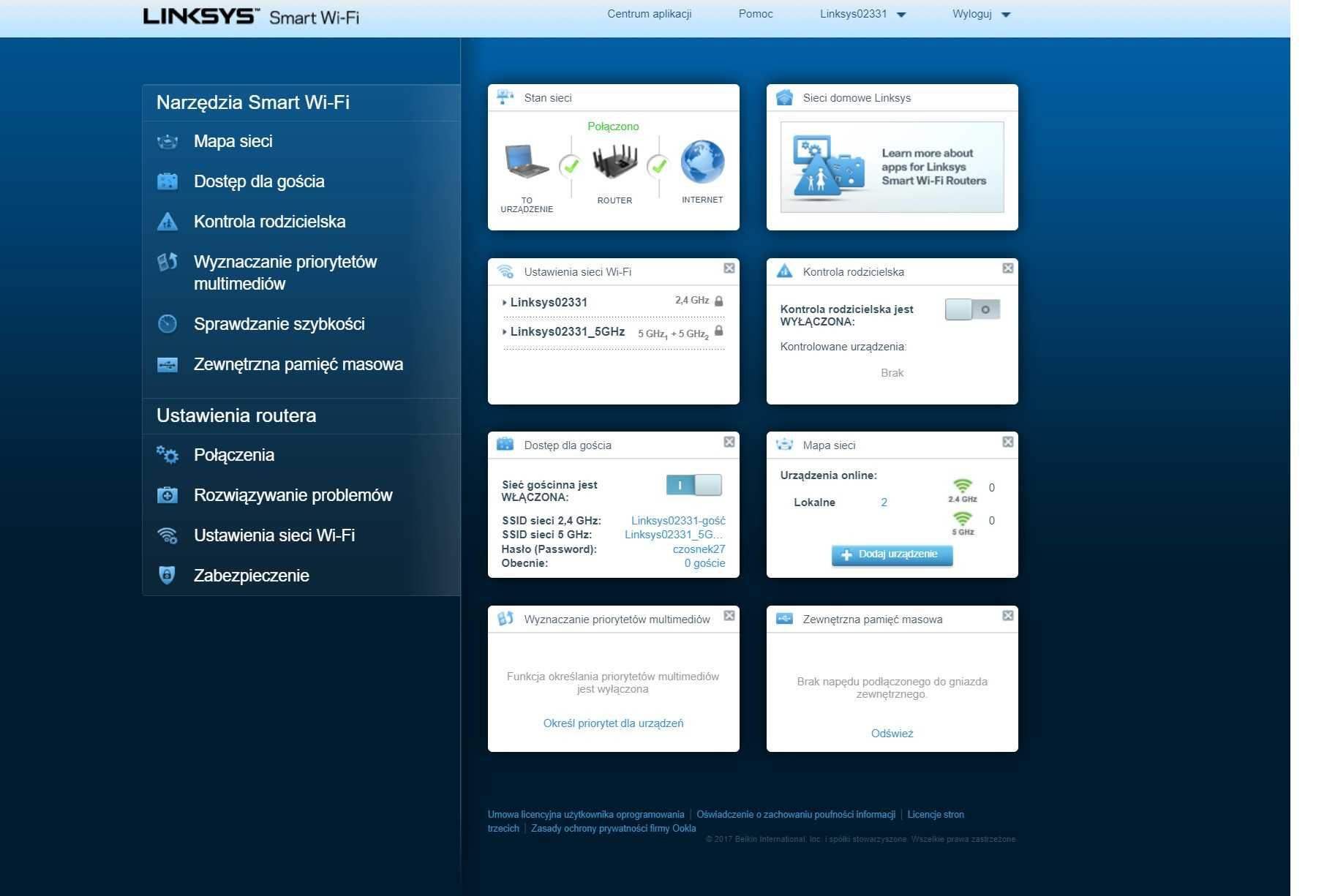Screen dimensions: 1335x896
Task: Click the Sieci domowe Linksys header icon
Action: point(784,97)
